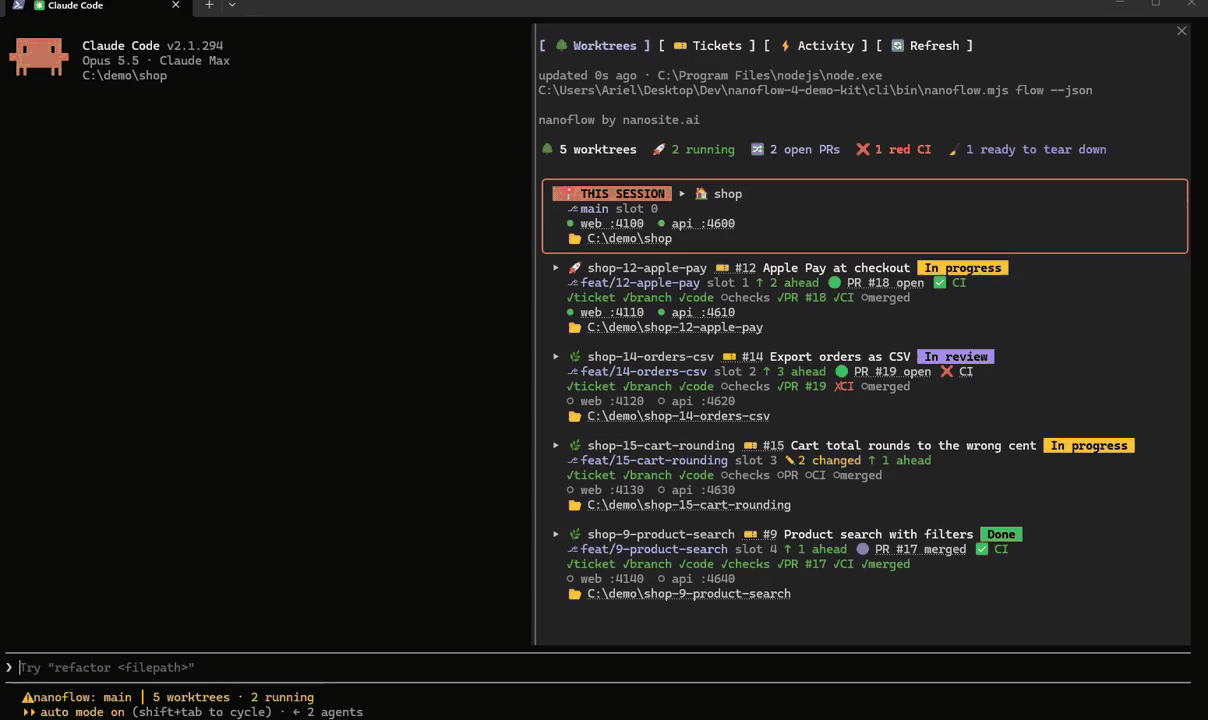Click the ticket icon before #12 Apple Pay
The image size is (1208, 720).
point(722,268)
